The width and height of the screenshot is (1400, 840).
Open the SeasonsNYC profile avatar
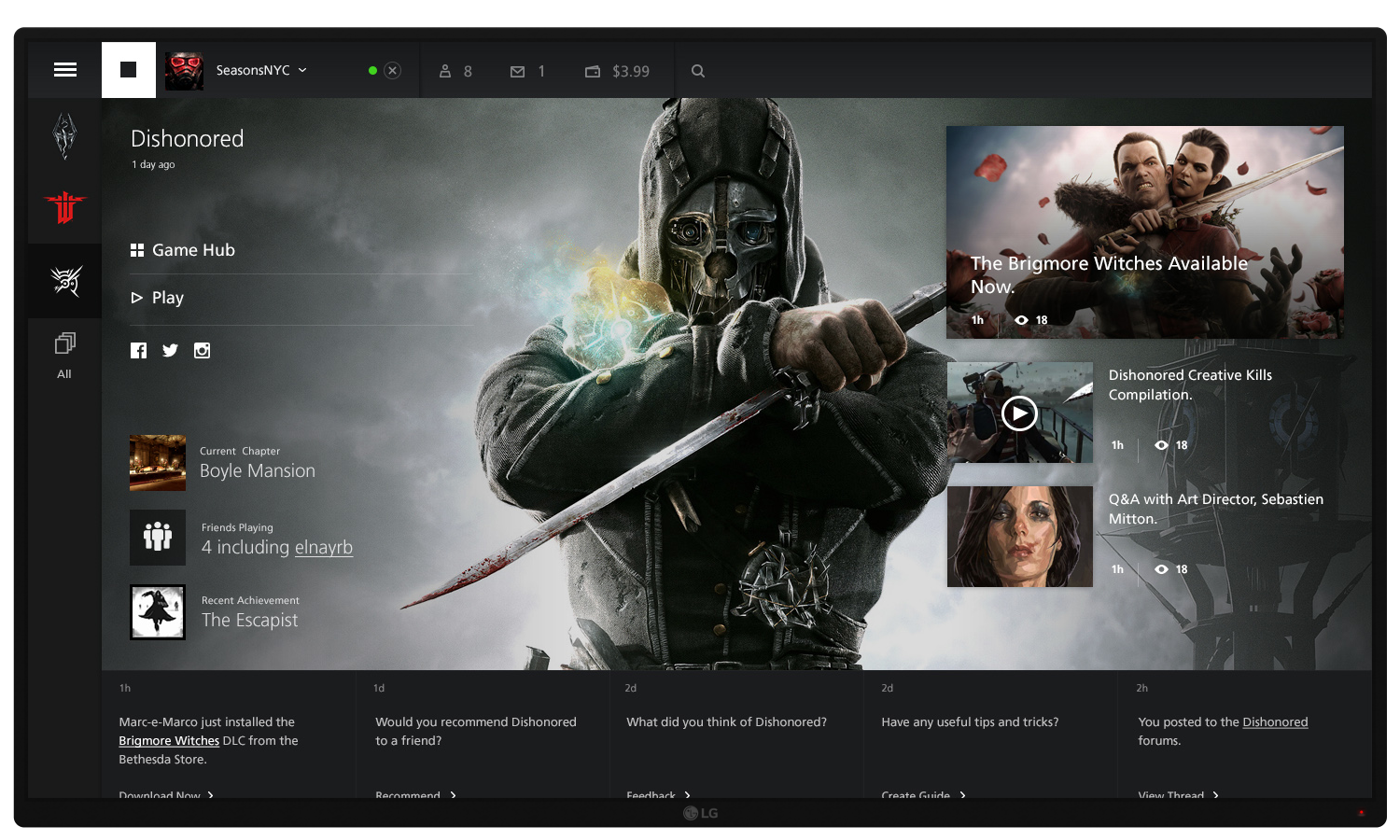point(184,71)
